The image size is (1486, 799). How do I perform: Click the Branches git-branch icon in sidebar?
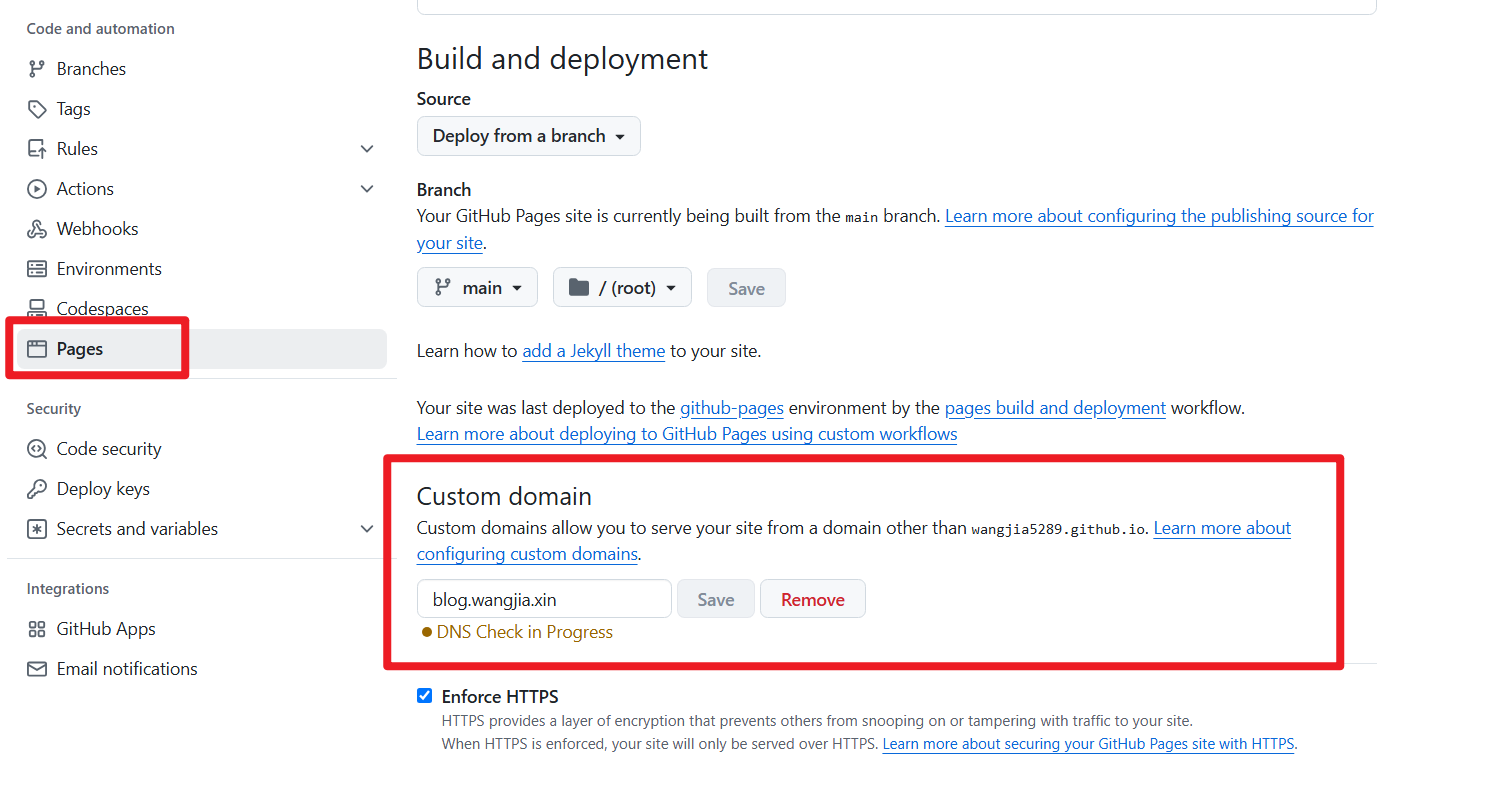point(37,69)
